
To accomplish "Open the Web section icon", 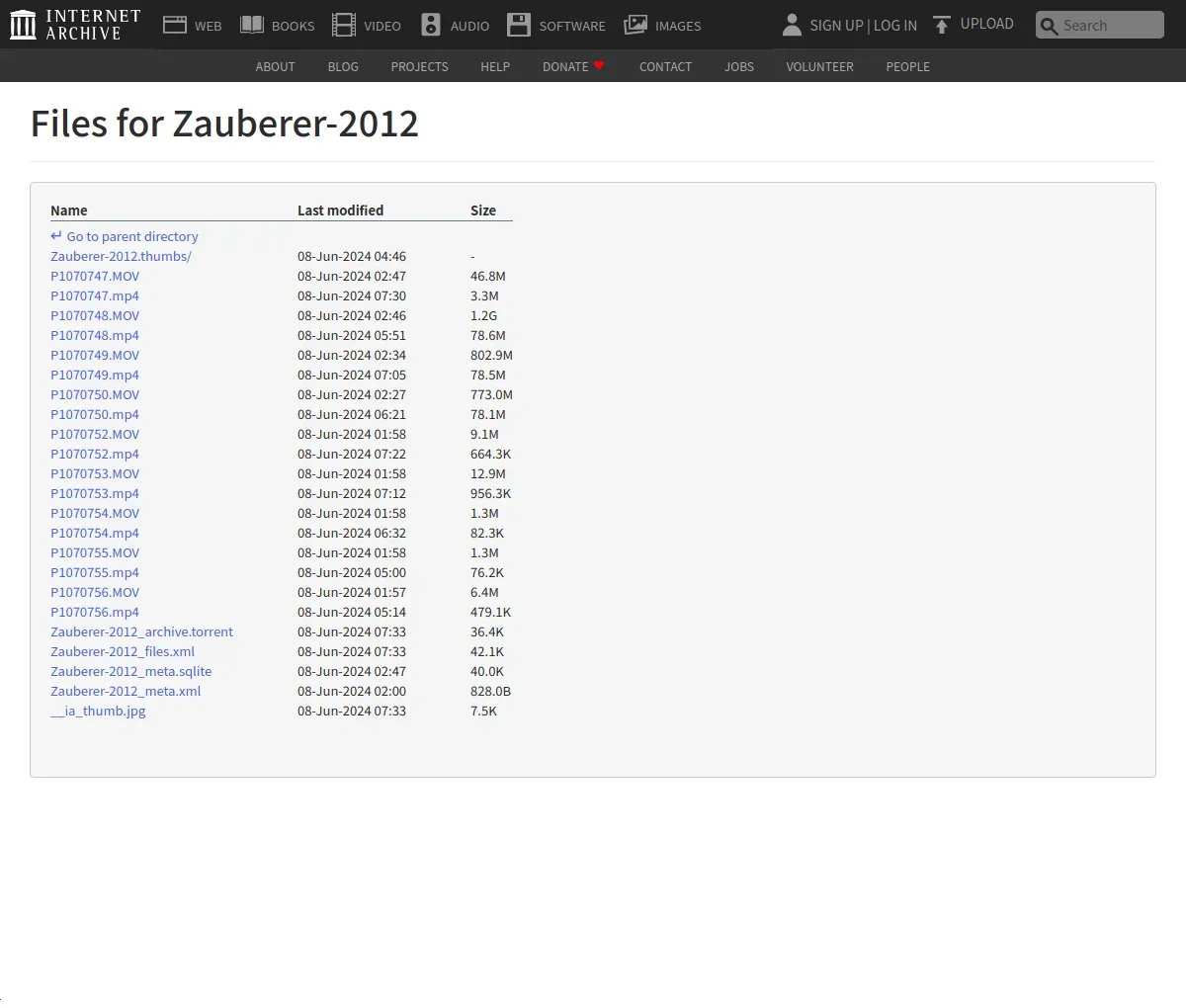I will click(175, 25).
